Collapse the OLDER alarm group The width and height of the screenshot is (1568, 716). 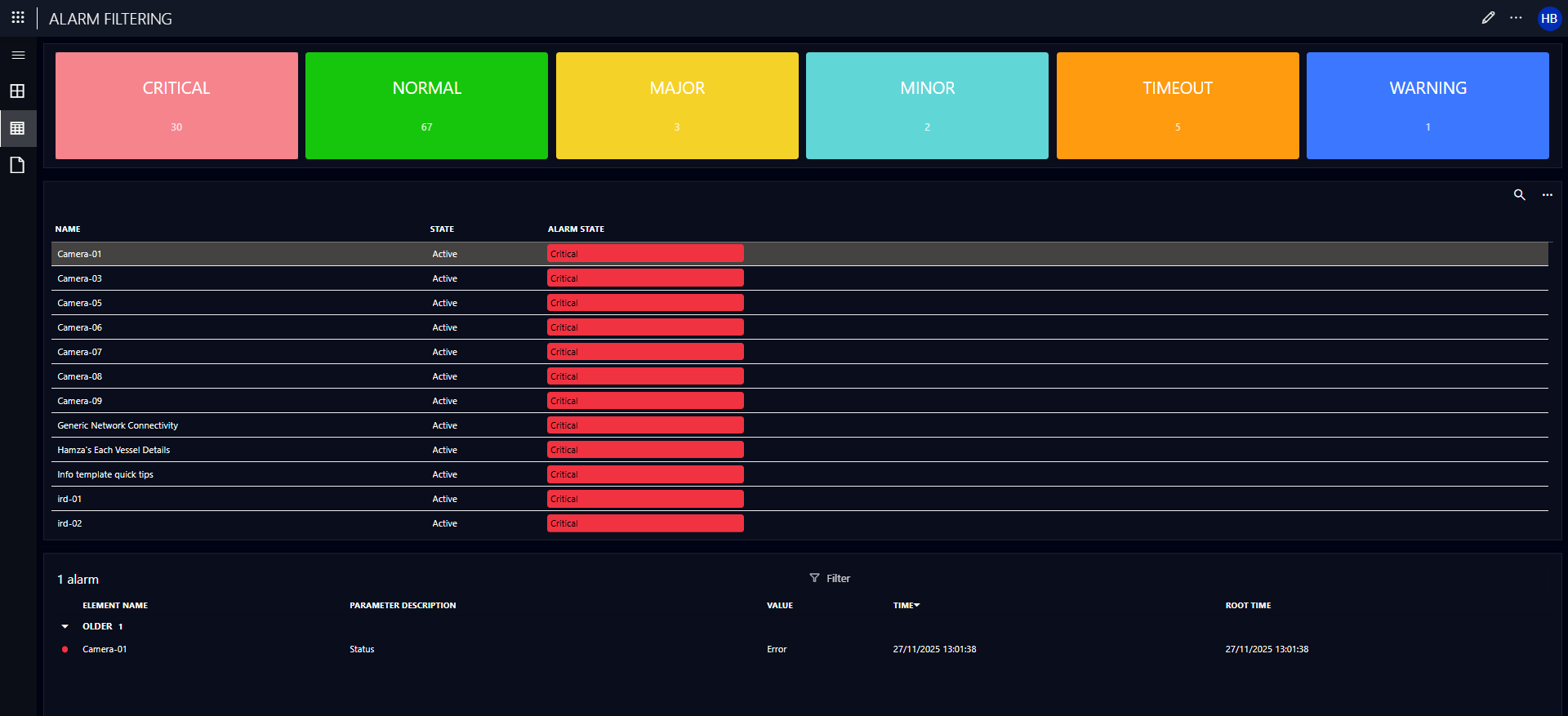(65, 627)
